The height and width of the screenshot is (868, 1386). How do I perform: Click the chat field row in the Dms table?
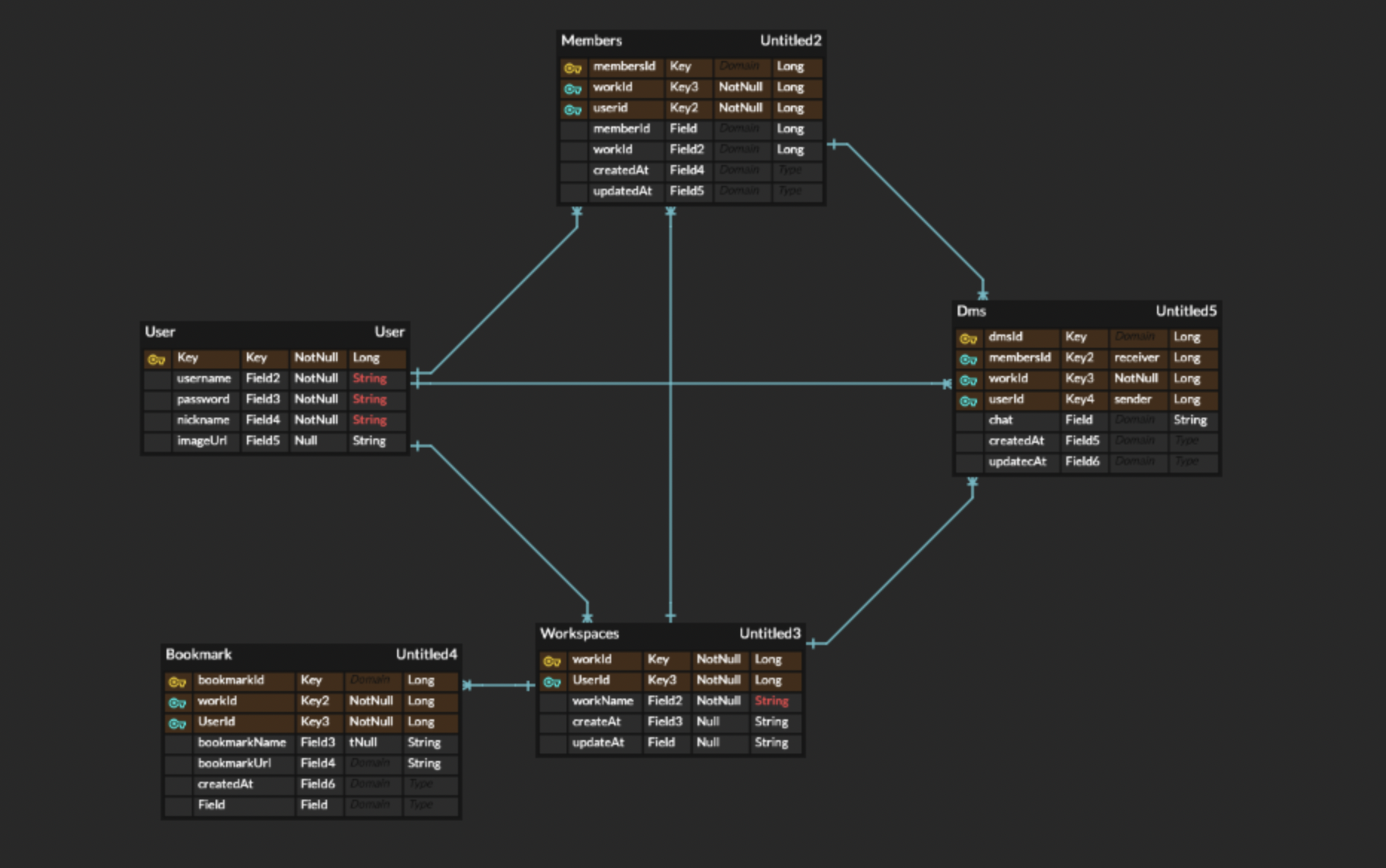[1002, 420]
